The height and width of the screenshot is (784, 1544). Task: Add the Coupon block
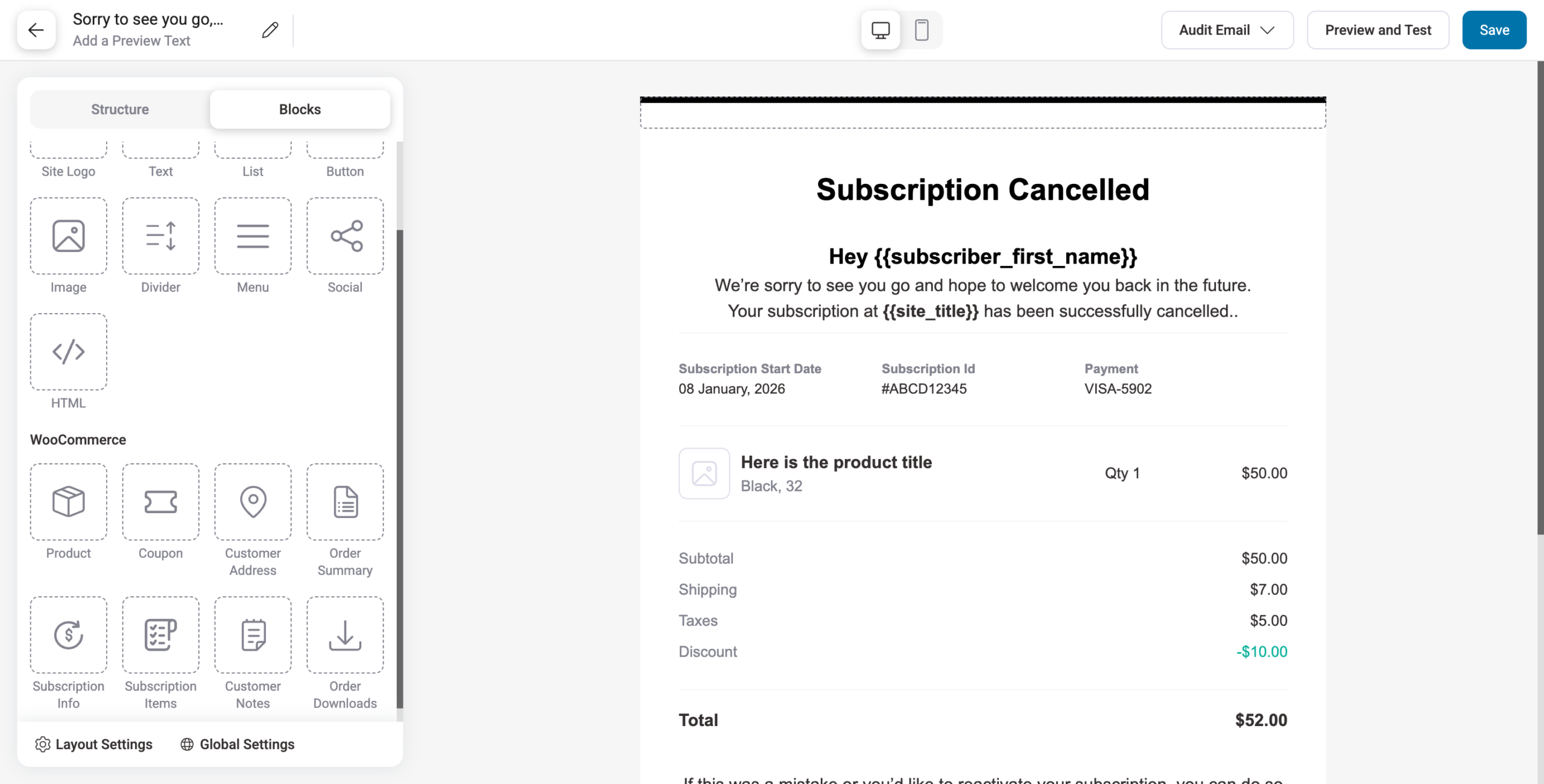click(160, 501)
